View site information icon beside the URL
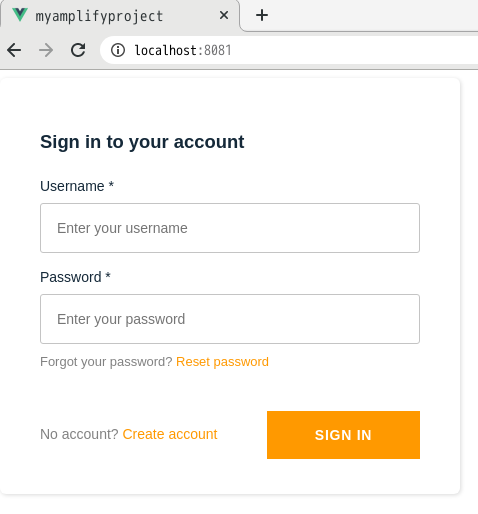This screenshot has height=514, width=478. tap(118, 50)
